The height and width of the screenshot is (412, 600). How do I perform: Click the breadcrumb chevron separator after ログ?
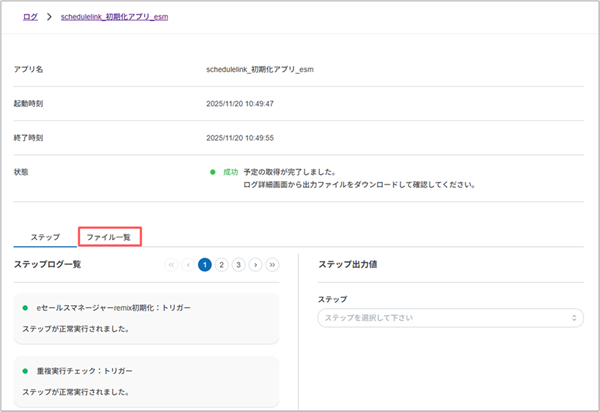pyautogui.click(x=50, y=18)
